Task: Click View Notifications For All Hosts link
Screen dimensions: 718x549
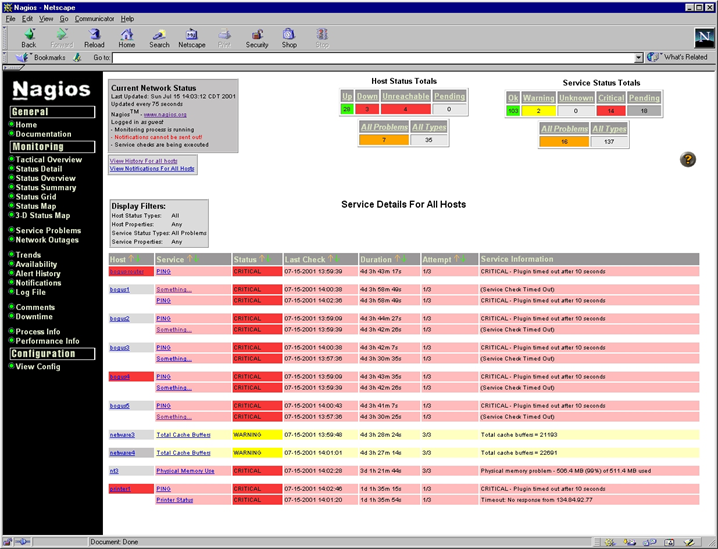Action: coord(152,169)
